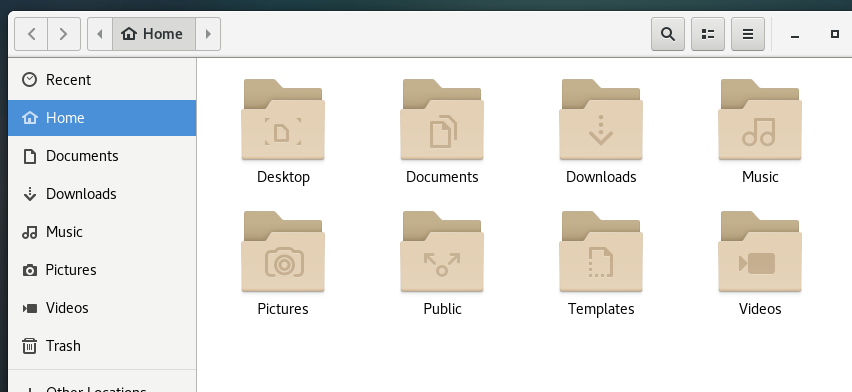Open the search magnifier button
This screenshot has height=392, width=852.
[668, 34]
